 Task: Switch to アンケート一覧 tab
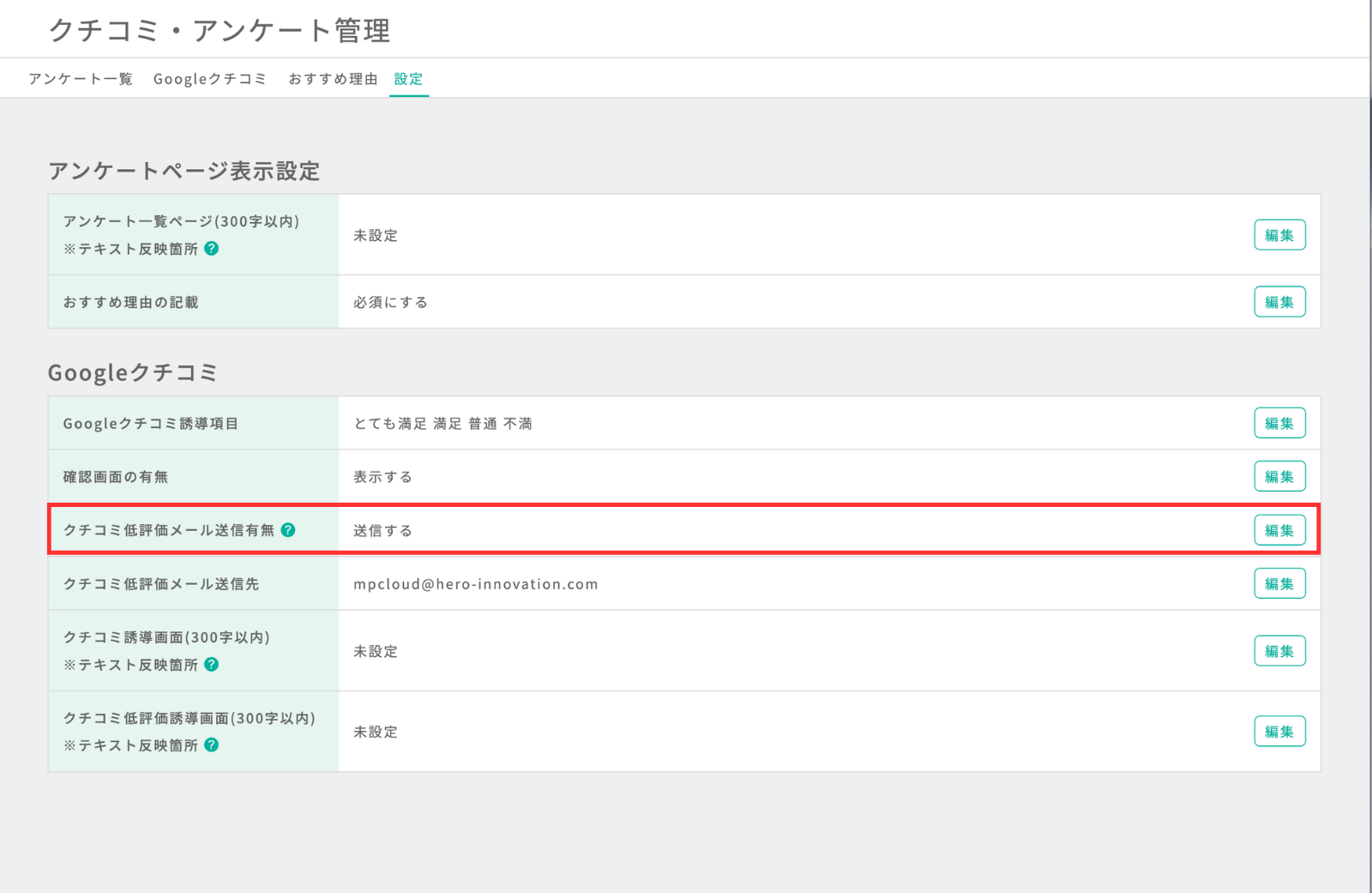tap(81, 79)
